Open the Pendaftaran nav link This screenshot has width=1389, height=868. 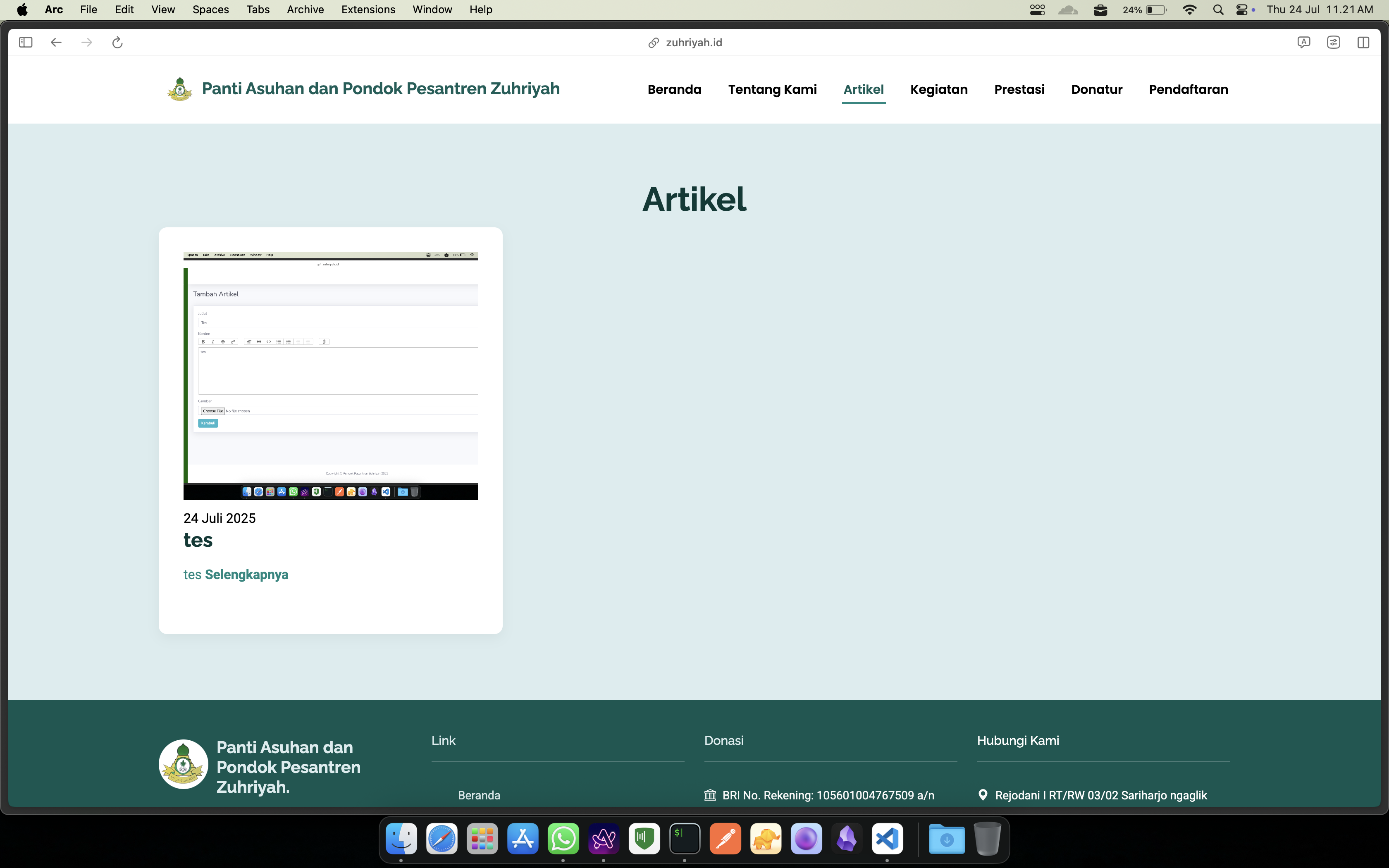[x=1188, y=90]
